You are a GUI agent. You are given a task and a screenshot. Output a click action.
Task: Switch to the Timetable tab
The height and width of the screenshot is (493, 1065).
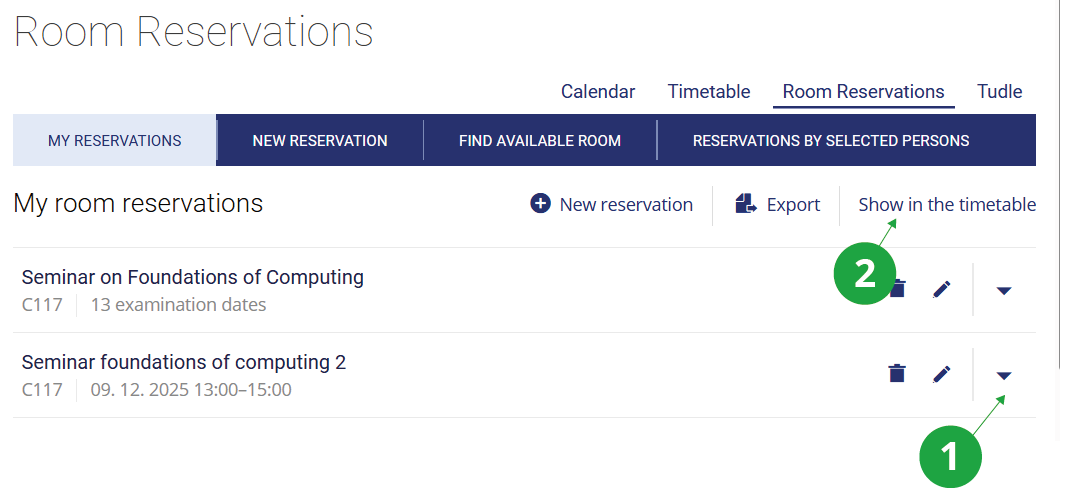click(x=709, y=92)
